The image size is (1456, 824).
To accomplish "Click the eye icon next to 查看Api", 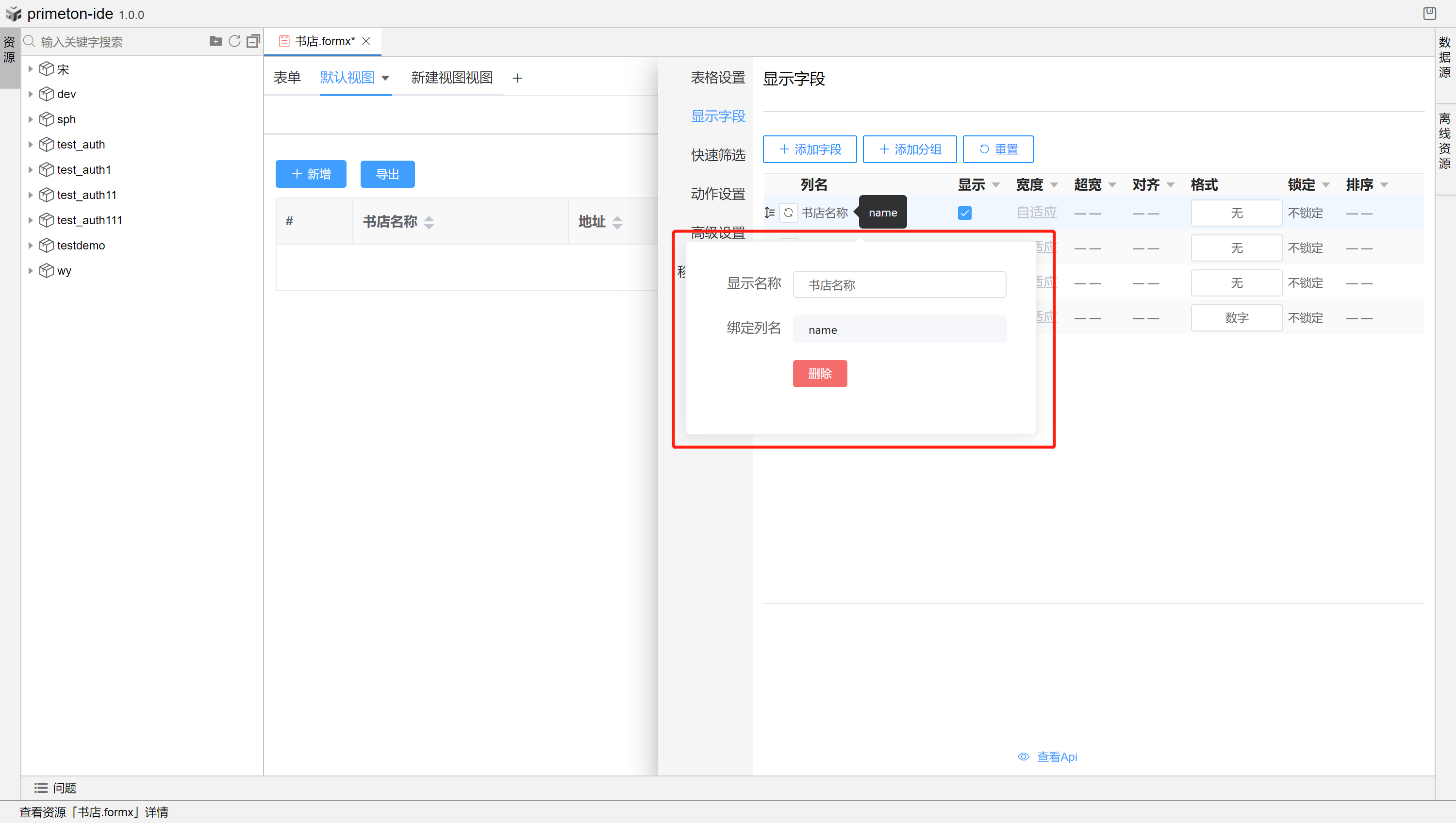I will [1023, 757].
